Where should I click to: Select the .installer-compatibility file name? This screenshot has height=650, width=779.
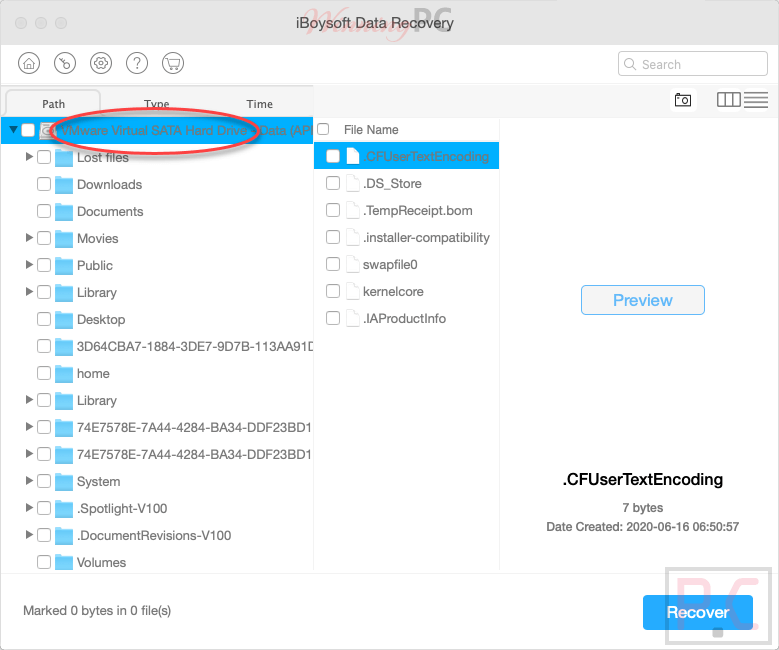point(426,238)
